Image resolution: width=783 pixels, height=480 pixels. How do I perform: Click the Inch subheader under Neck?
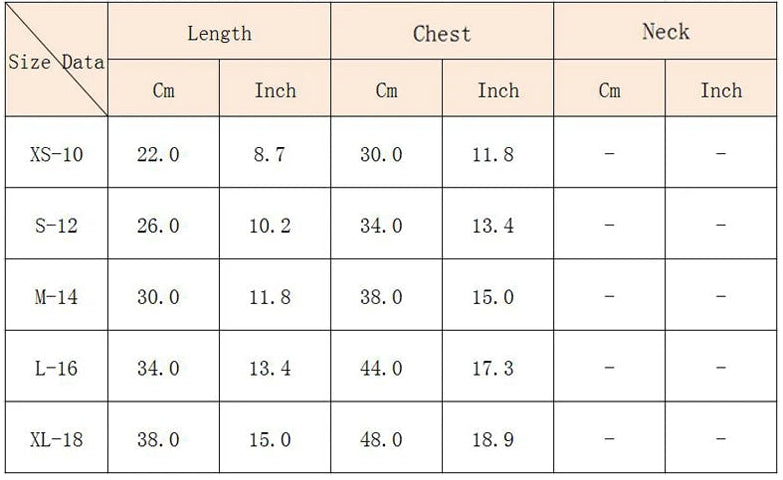pos(721,90)
